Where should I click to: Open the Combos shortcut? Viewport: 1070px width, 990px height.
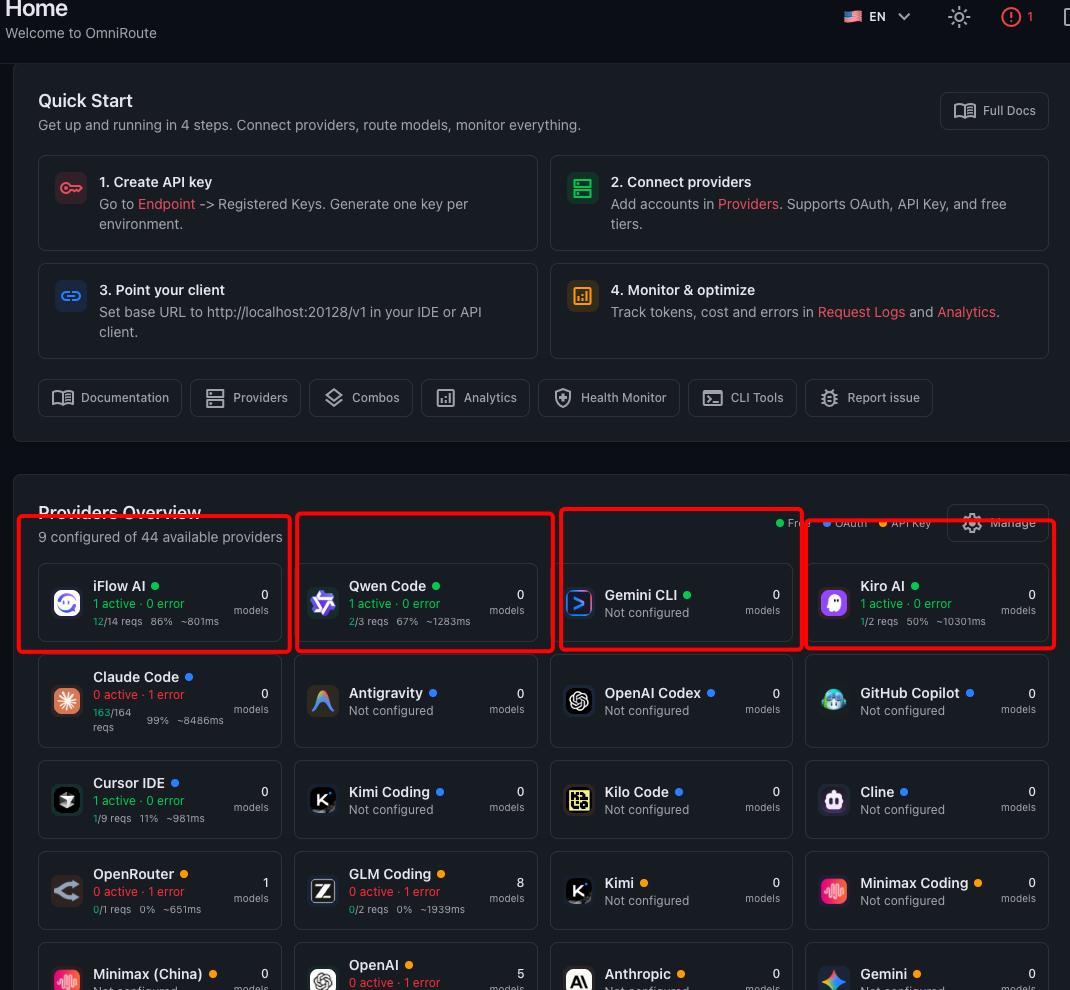tap(361, 398)
